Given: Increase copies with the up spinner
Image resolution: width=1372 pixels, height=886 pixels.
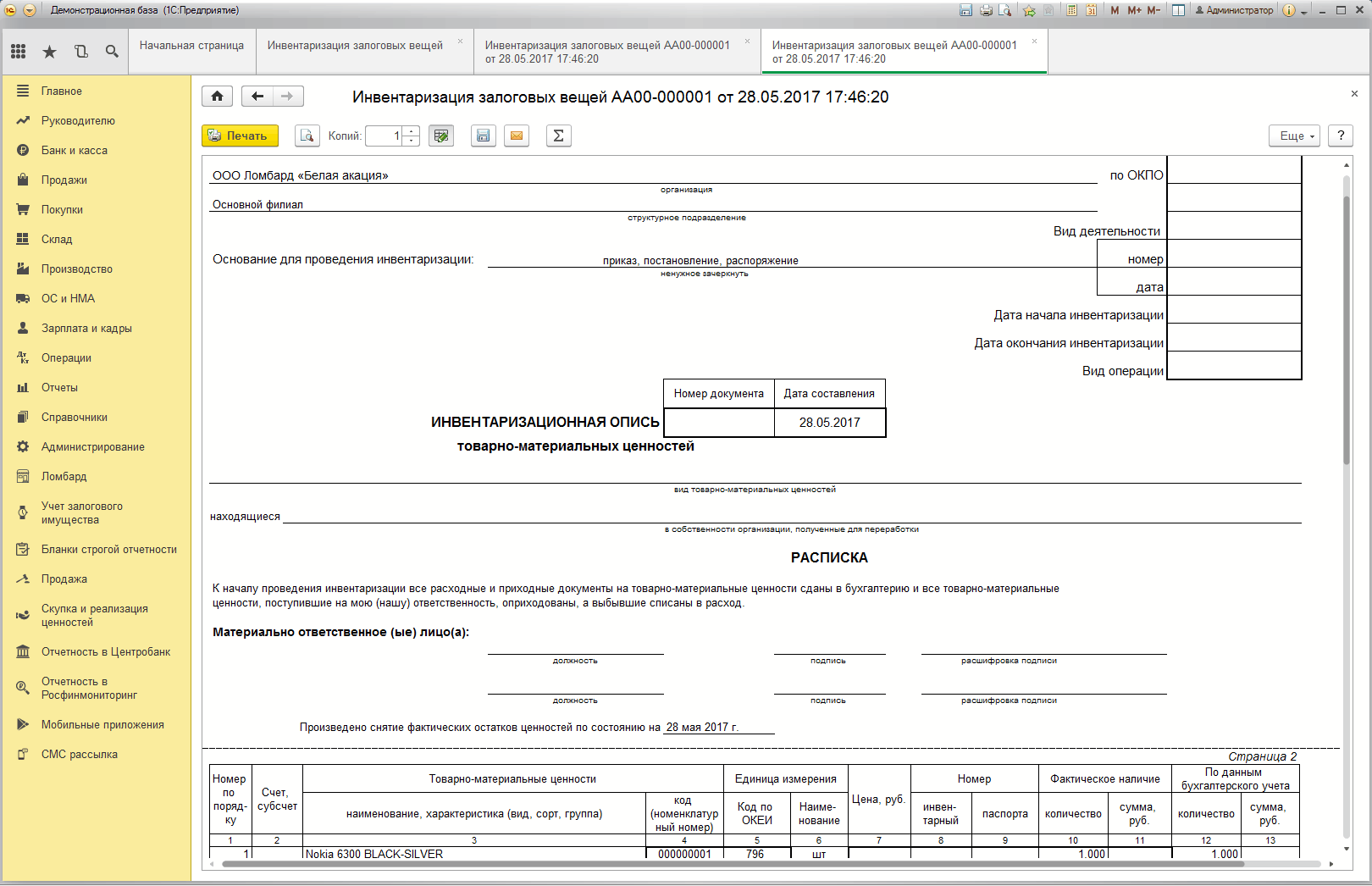Looking at the screenshot, I should pyautogui.click(x=411, y=130).
